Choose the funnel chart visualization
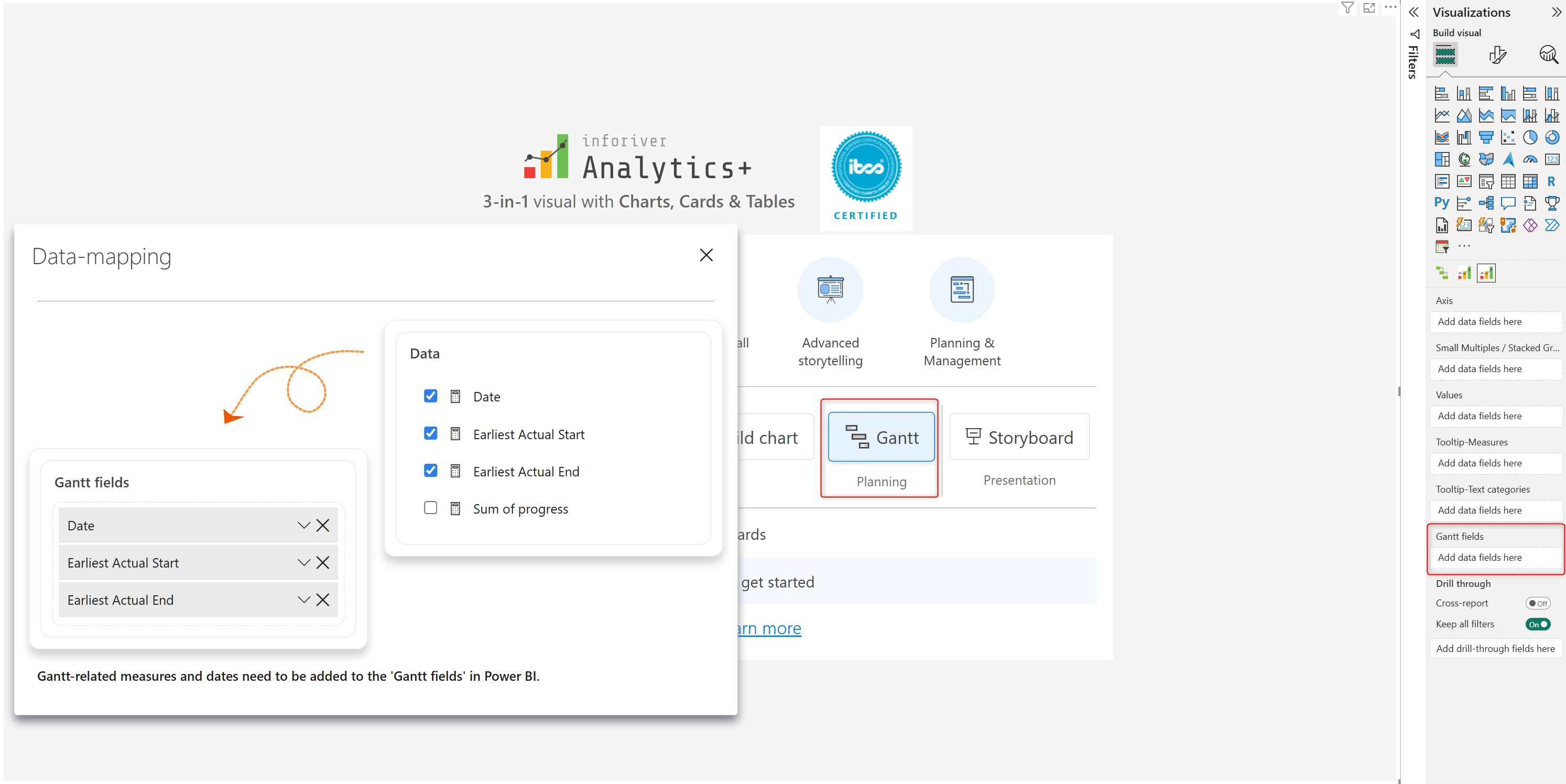1566x784 pixels. point(1486,138)
